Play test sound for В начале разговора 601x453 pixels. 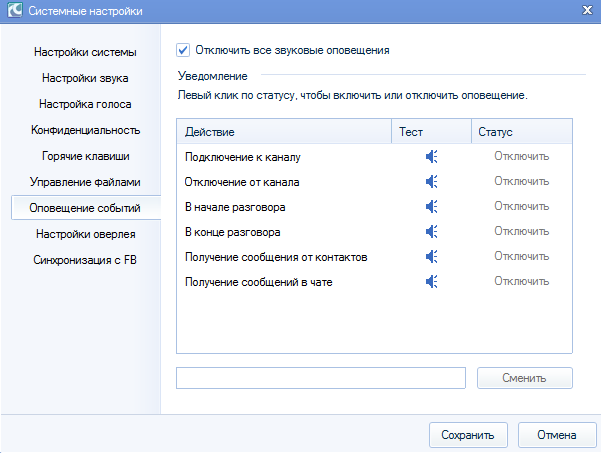[x=432, y=207]
